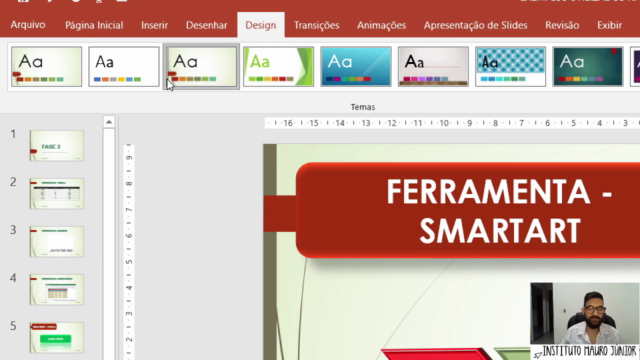Open Apresentação de Slides tab

click(475, 25)
